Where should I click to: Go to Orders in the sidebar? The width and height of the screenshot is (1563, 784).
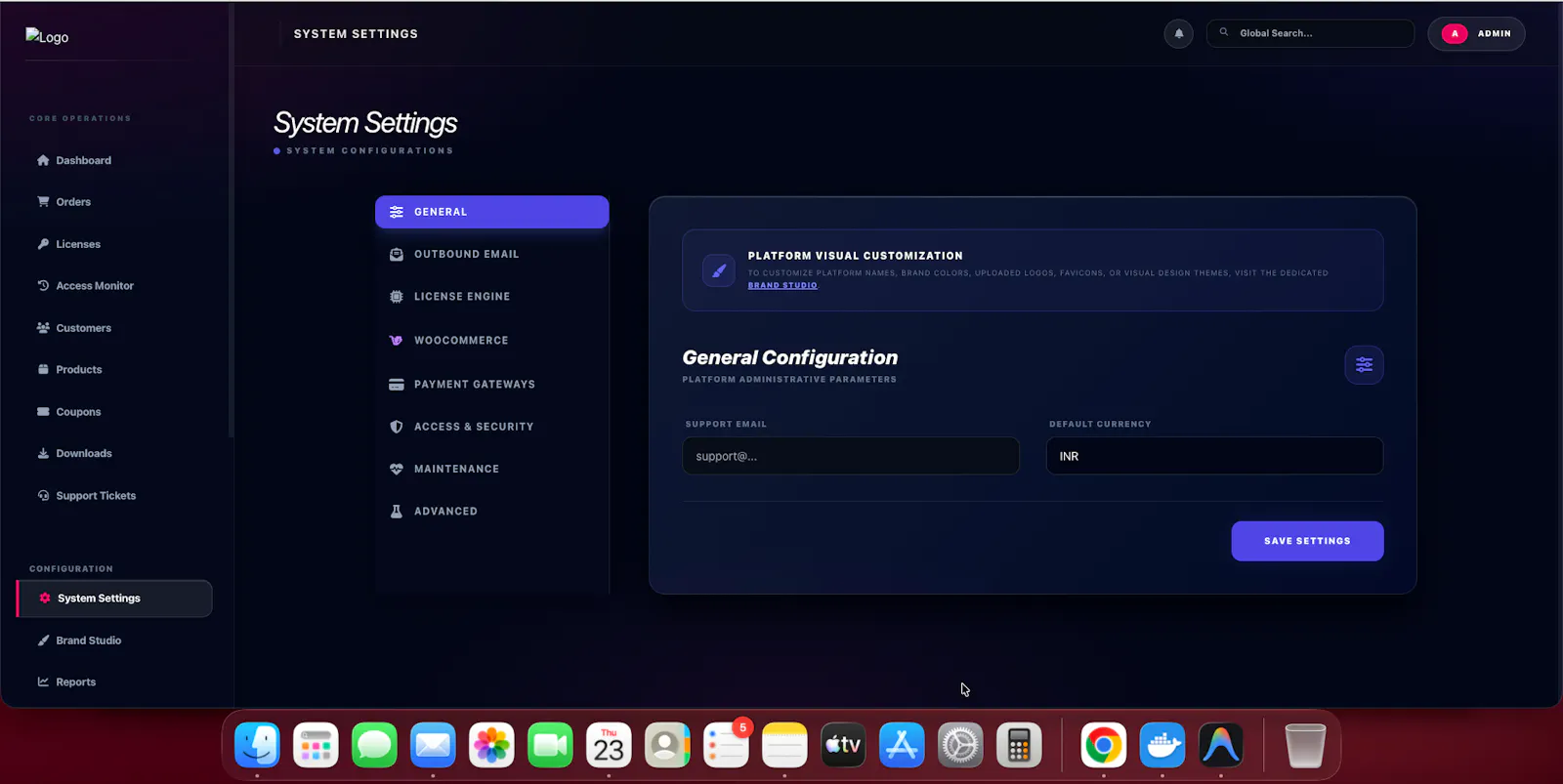(73, 202)
